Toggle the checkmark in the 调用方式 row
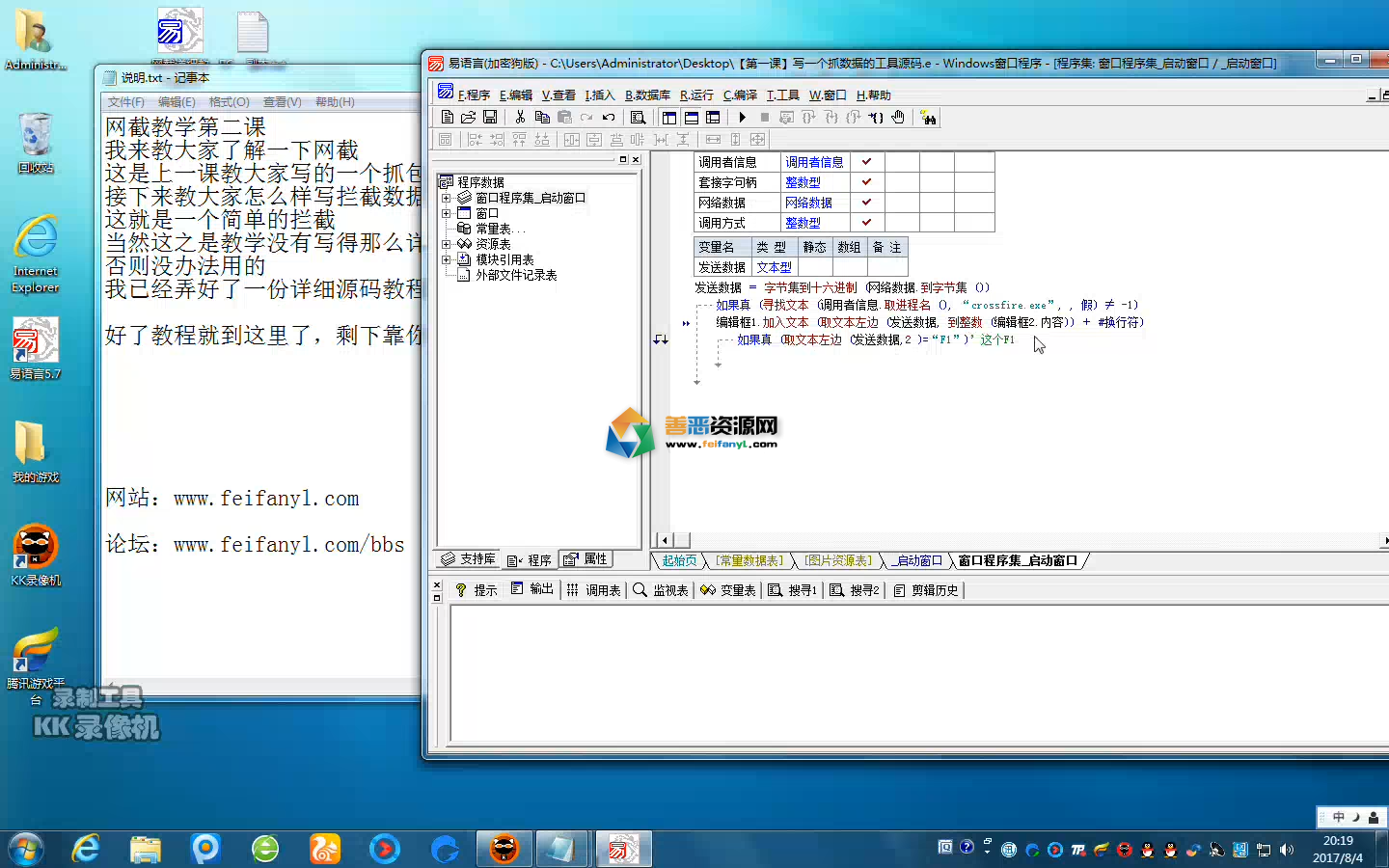 (x=866, y=223)
